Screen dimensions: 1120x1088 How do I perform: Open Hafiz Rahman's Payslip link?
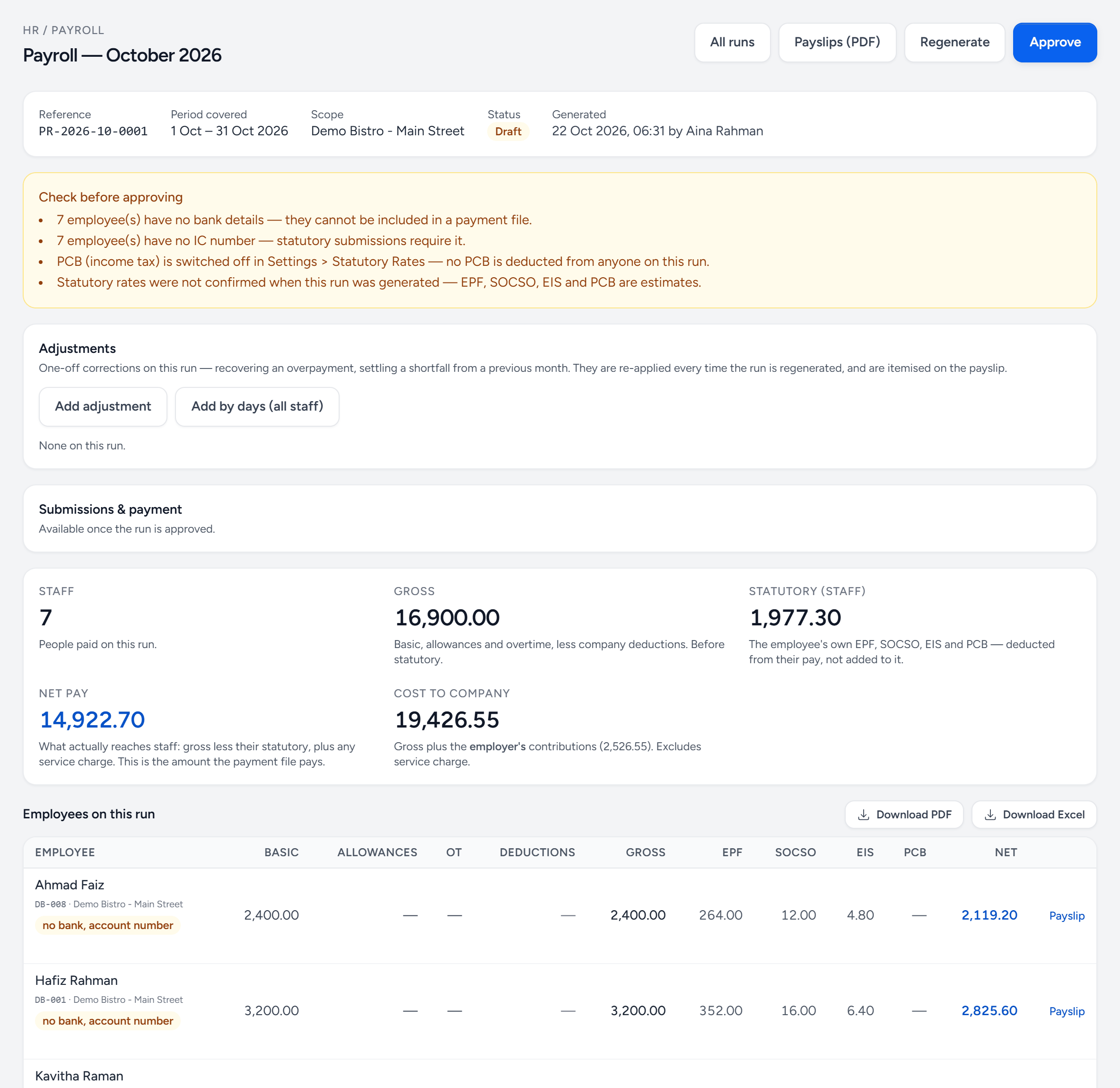coord(1066,1011)
